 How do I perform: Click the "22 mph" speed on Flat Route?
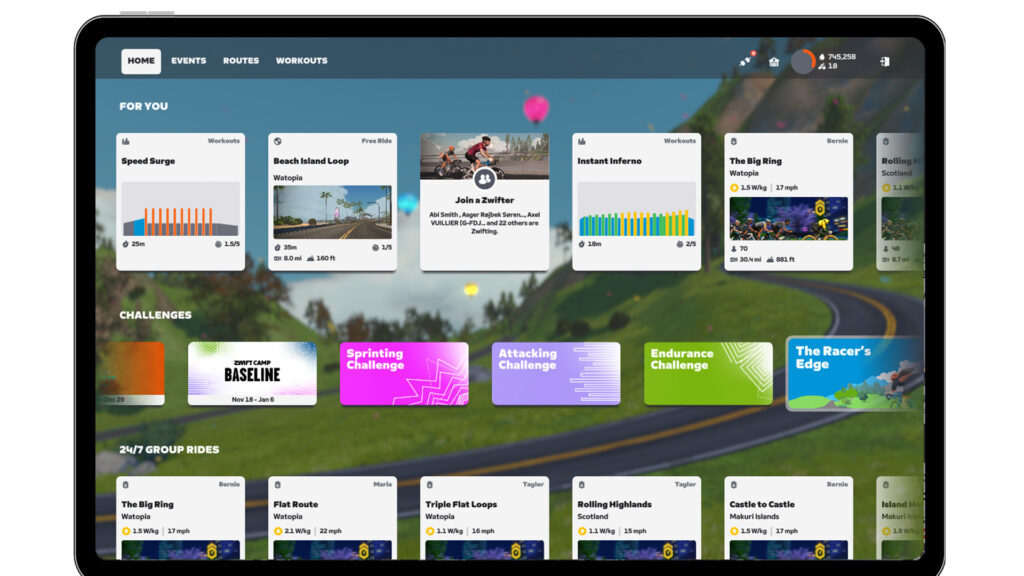(x=330, y=531)
